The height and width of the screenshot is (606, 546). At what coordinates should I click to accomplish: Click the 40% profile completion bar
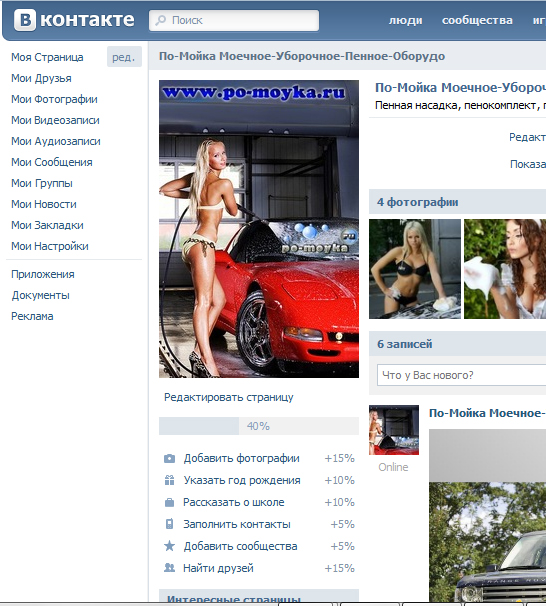(x=259, y=426)
